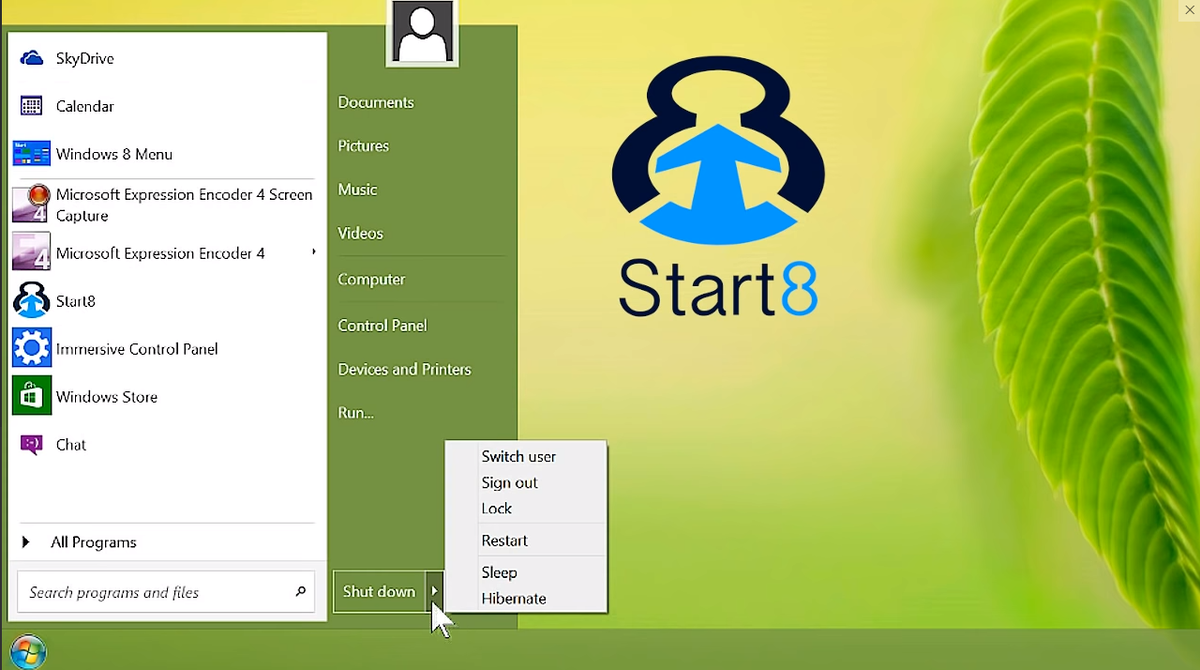The image size is (1200, 670).
Task: Open the Run... dialog entry
Action: 355,412
